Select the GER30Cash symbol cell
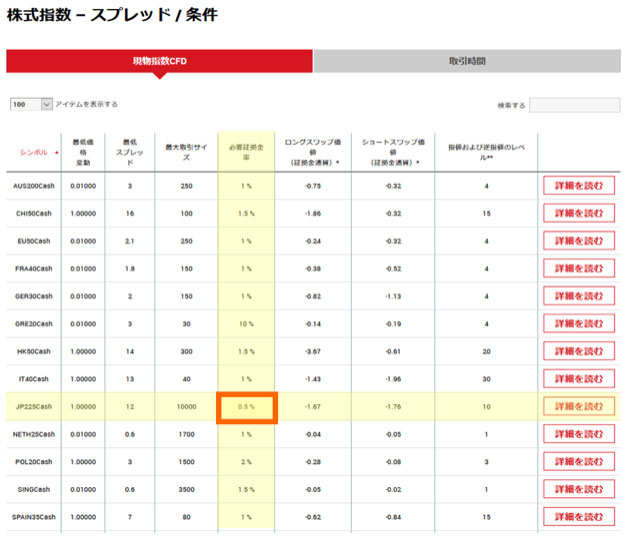630x536 pixels. coord(34,296)
